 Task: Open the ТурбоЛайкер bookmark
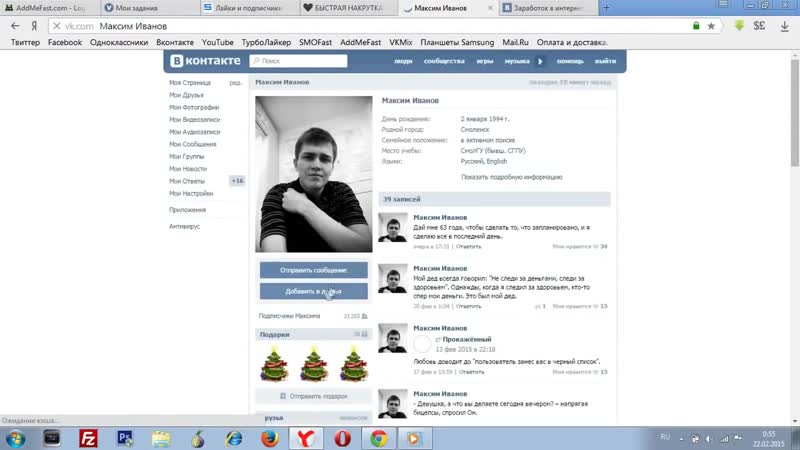[x=266, y=42]
